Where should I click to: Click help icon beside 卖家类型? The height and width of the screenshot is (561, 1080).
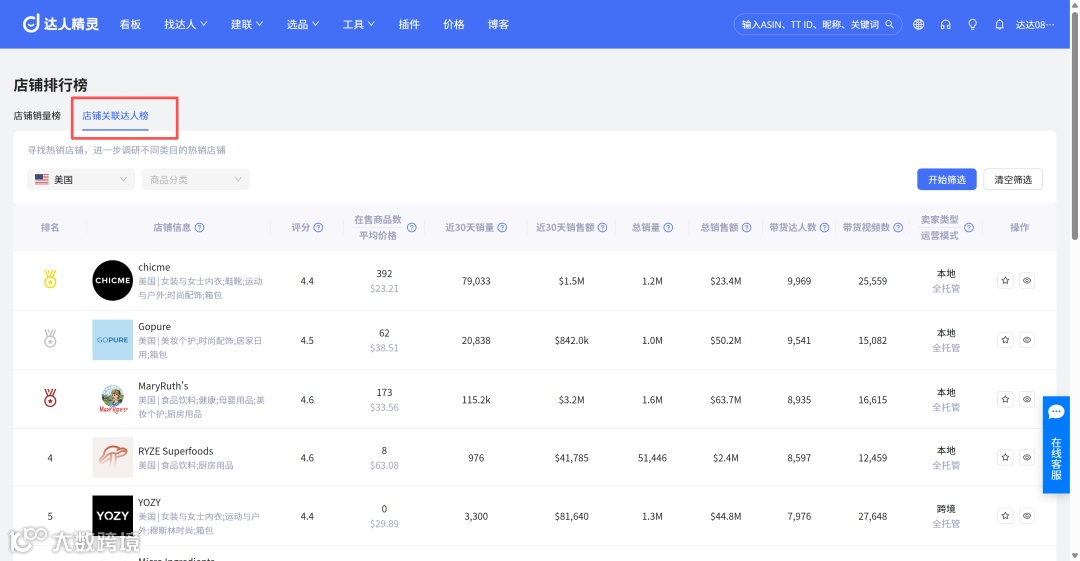(x=968, y=227)
